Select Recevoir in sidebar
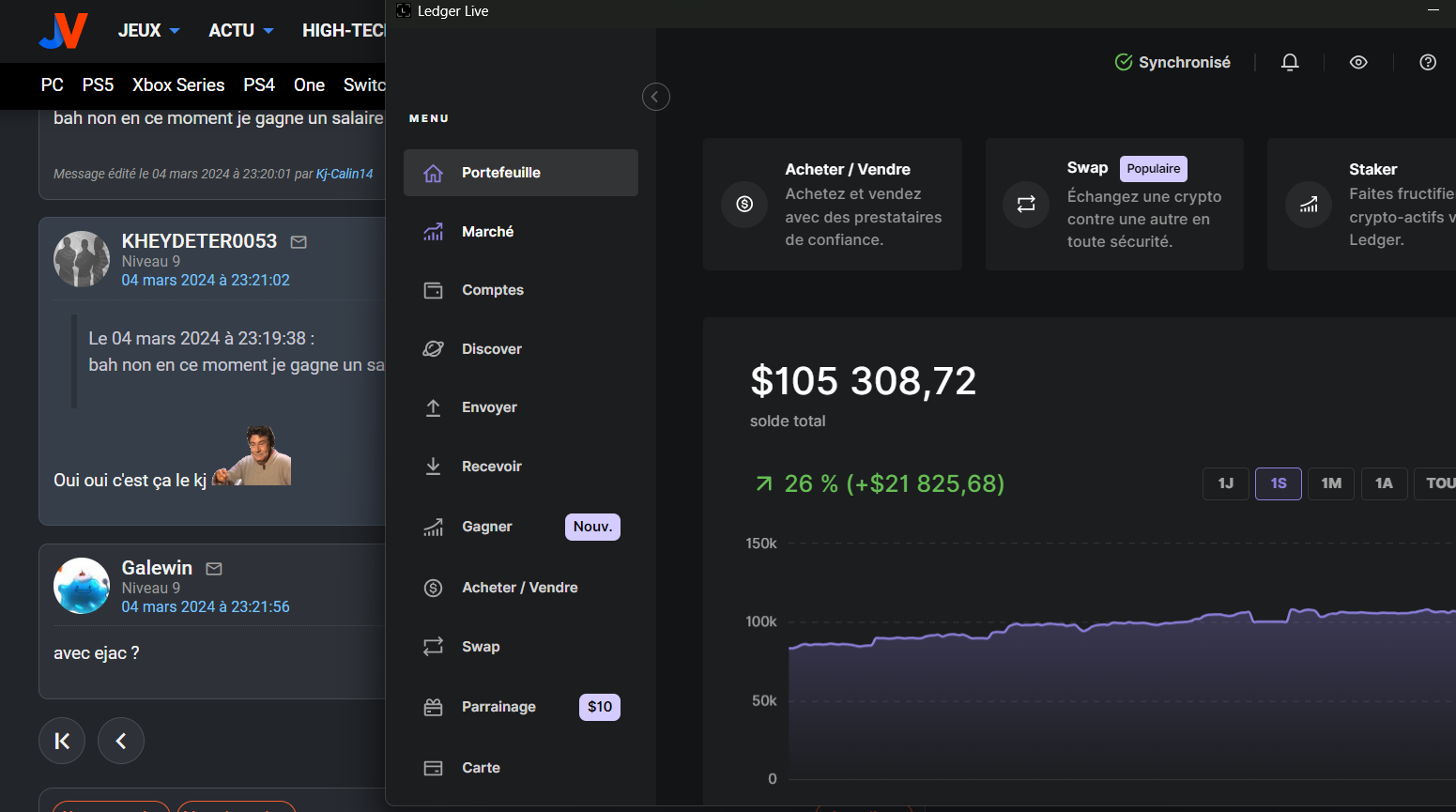This screenshot has width=1456, height=812. (x=521, y=467)
